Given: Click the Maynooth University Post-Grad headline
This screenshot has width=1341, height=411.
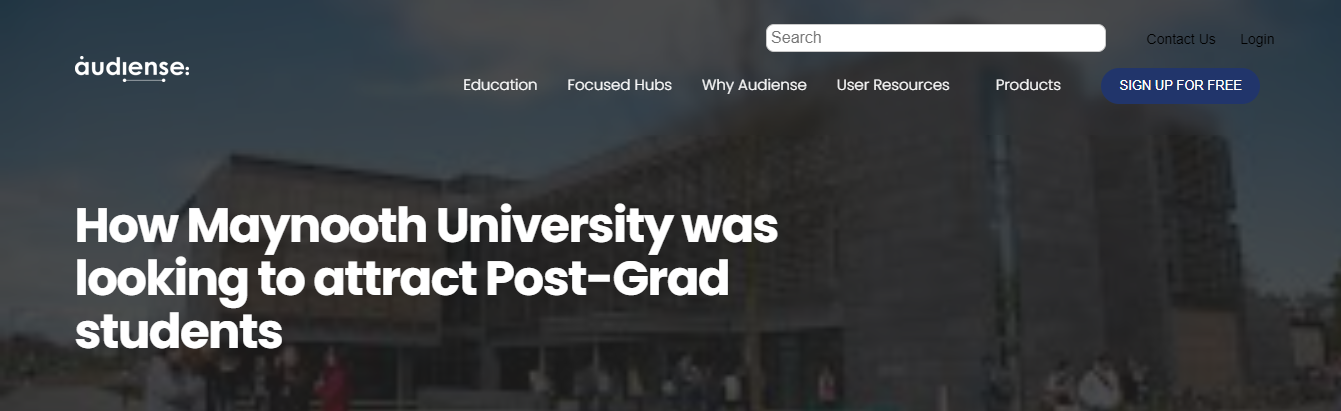Looking at the screenshot, I should click(x=426, y=280).
